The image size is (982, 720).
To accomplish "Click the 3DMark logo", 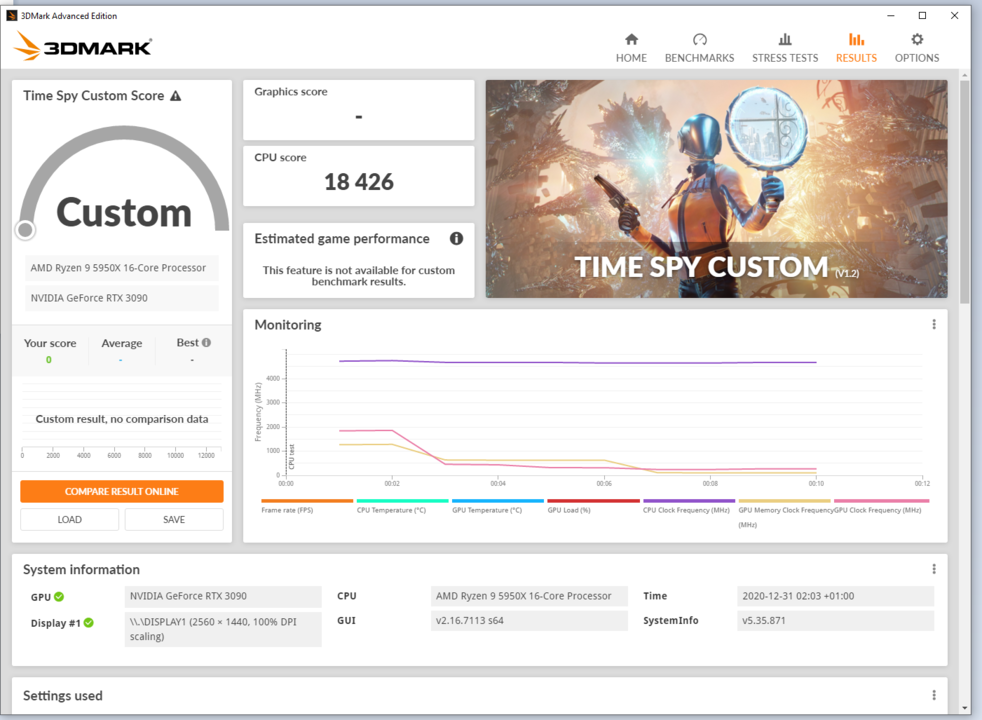I will 83,46.
